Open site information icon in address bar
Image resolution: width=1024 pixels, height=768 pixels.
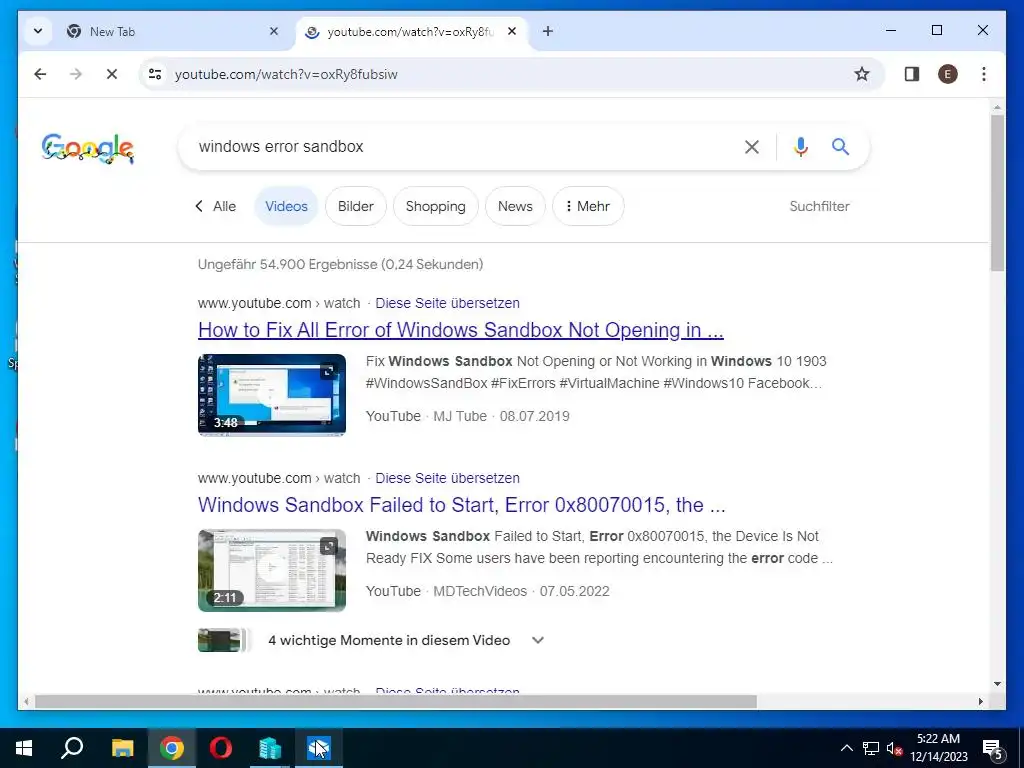[x=155, y=74]
